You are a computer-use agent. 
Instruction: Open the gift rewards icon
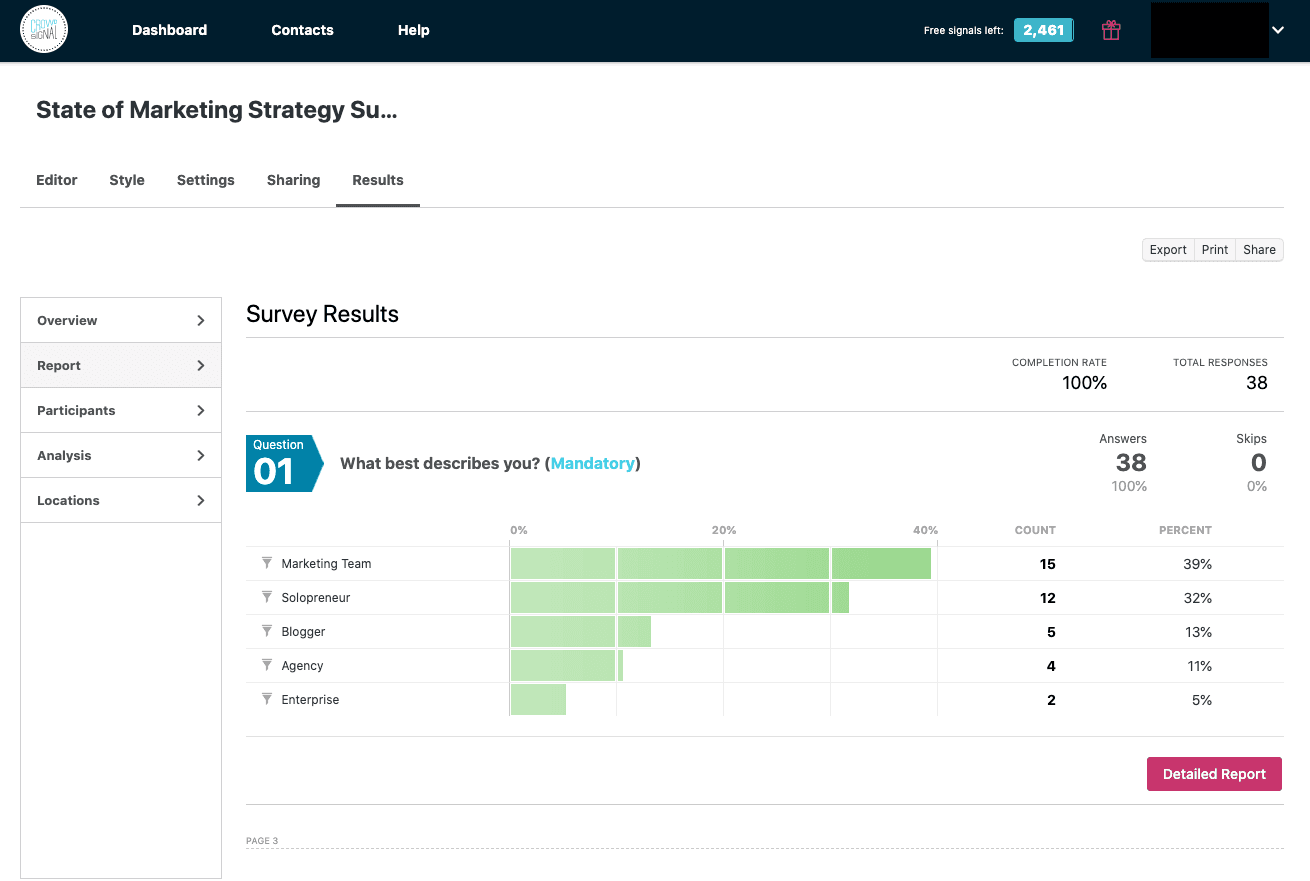[x=1111, y=30]
